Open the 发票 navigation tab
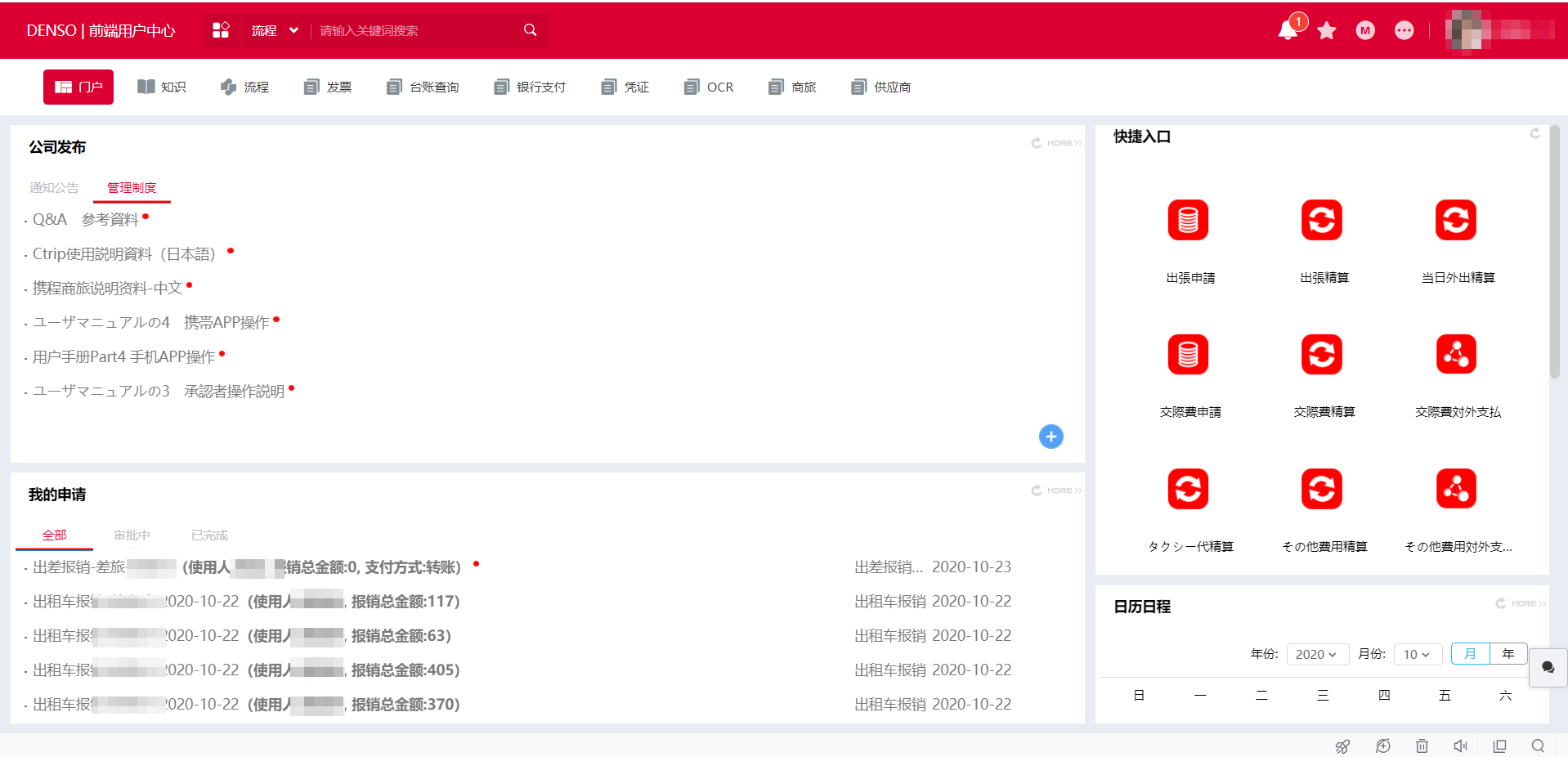The height and width of the screenshot is (757, 1568). click(x=328, y=87)
